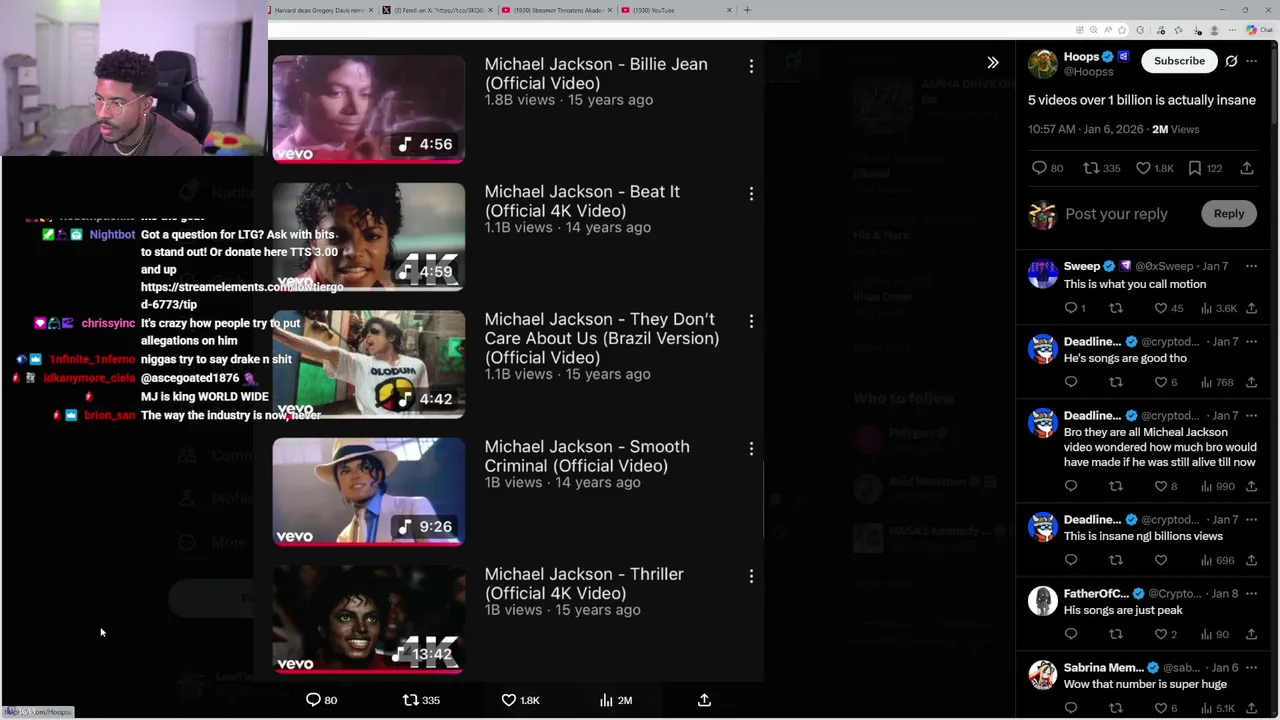
Task: Open more menu on FatherOfC reply
Action: (x=1250, y=593)
